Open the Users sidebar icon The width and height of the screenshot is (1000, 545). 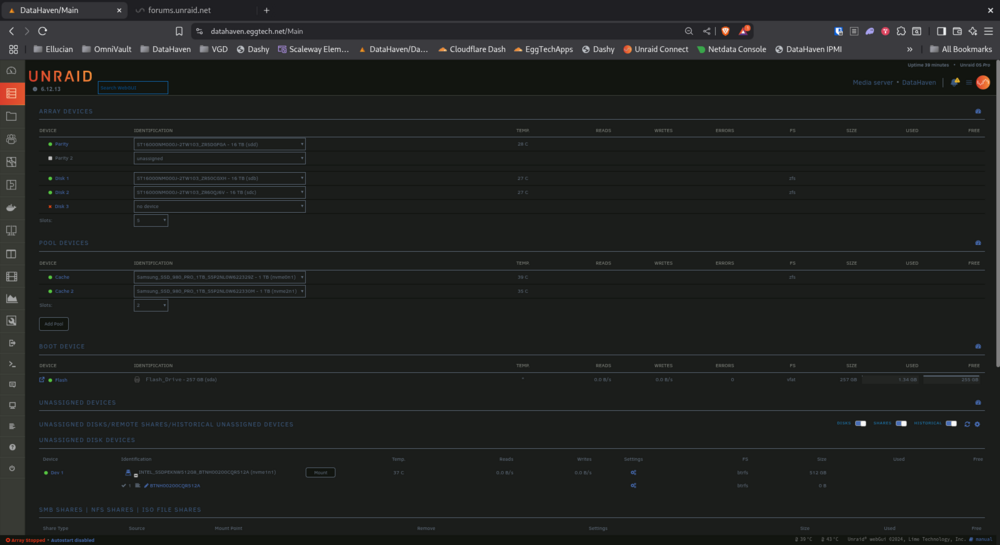pos(11,139)
